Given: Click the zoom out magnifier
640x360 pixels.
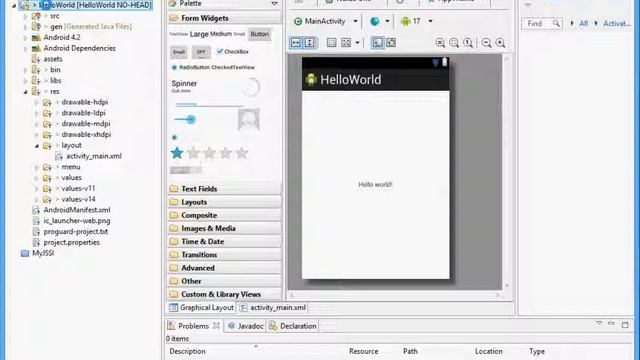Looking at the screenshot, I should tap(486, 43).
